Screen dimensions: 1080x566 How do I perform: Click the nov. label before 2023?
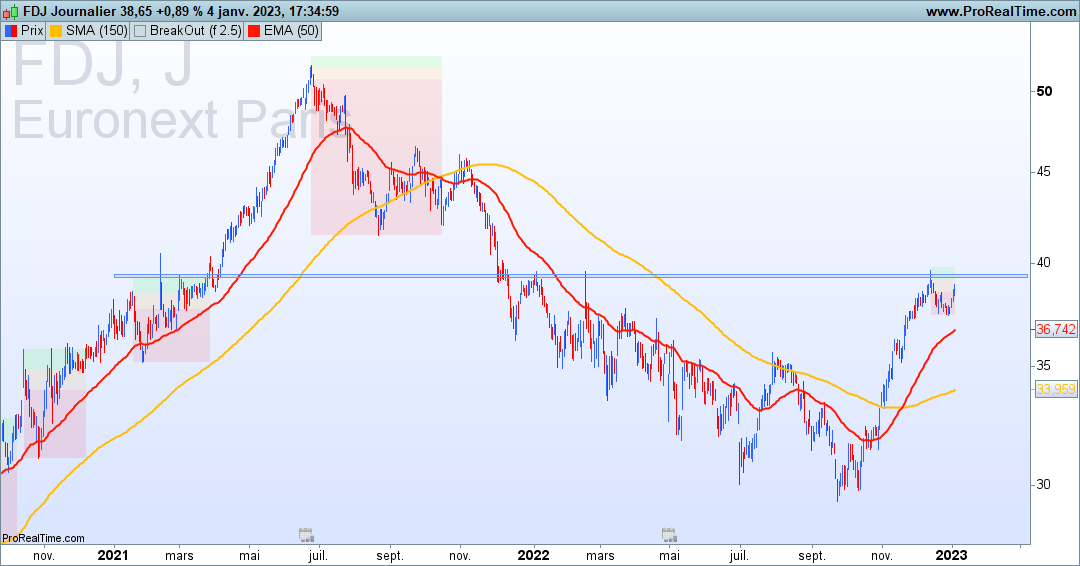coord(881,556)
